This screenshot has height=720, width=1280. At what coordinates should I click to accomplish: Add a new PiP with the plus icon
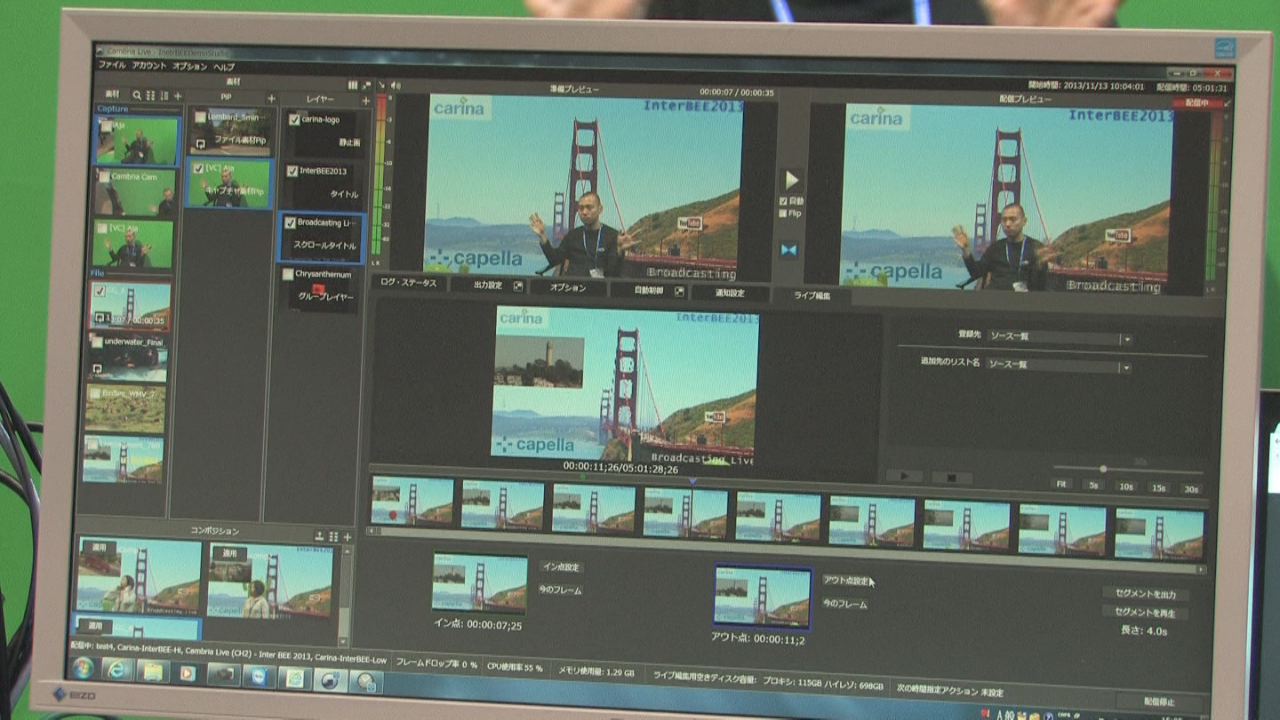click(271, 98)
